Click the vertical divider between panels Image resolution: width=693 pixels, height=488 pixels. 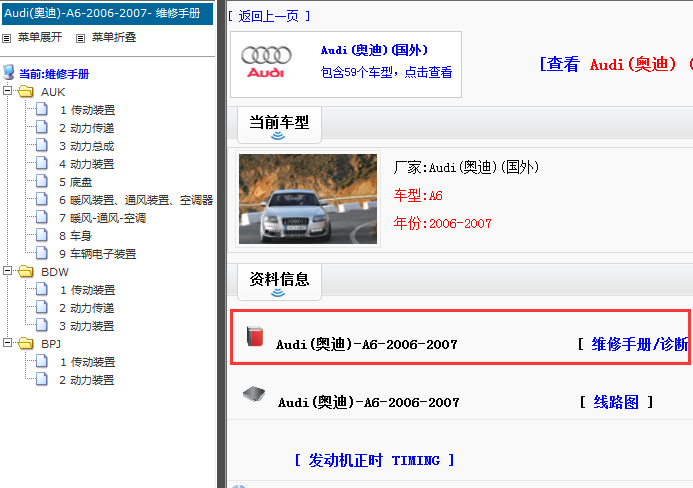click(221, 244)
